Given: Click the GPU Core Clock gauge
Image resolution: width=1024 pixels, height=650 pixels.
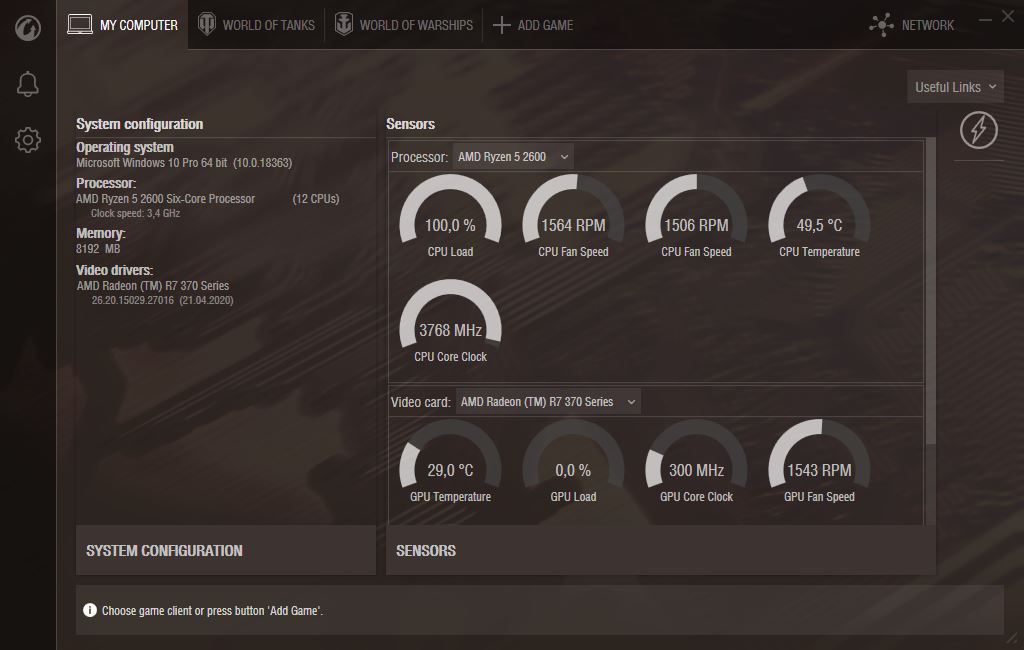Looking at the screenshot, I should pyautogui.click(x=696, y=461).
